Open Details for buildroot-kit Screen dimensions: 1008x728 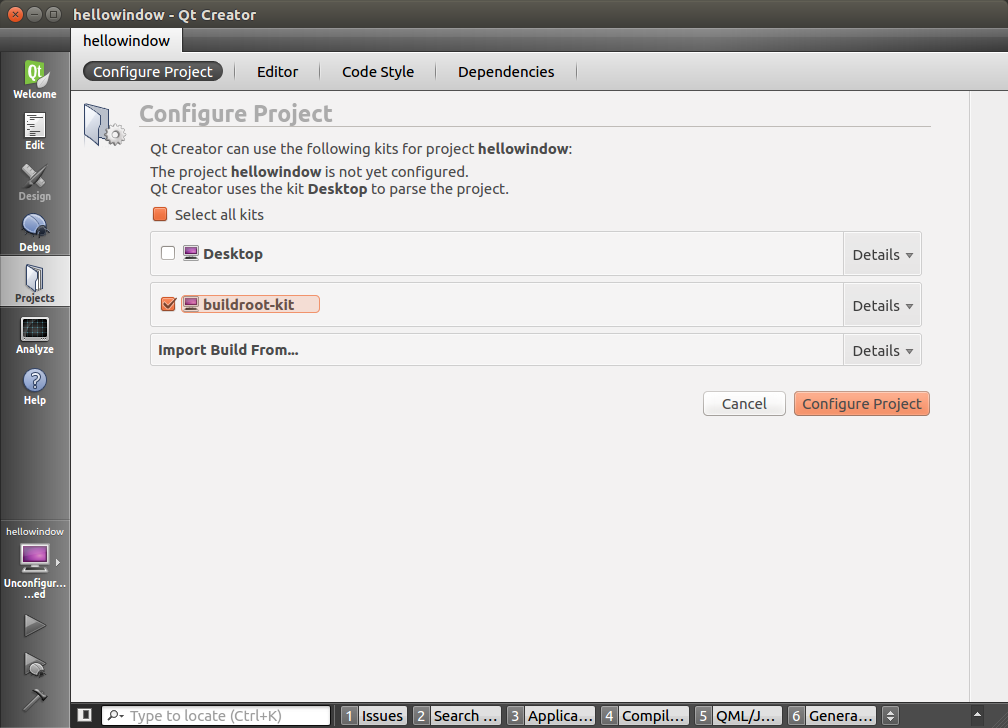tap(881, 304)
